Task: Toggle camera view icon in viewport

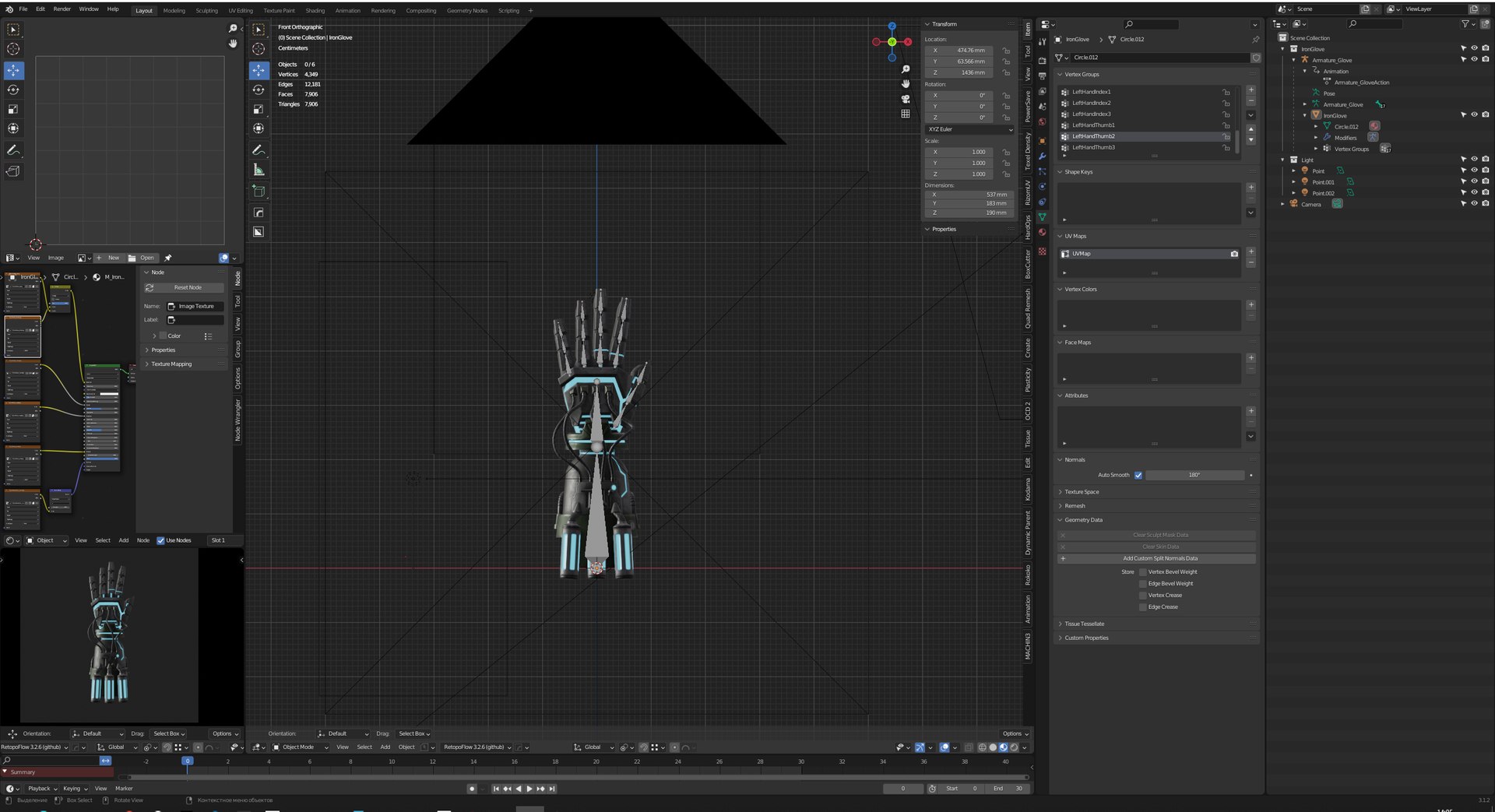Action: coord(906,99)
